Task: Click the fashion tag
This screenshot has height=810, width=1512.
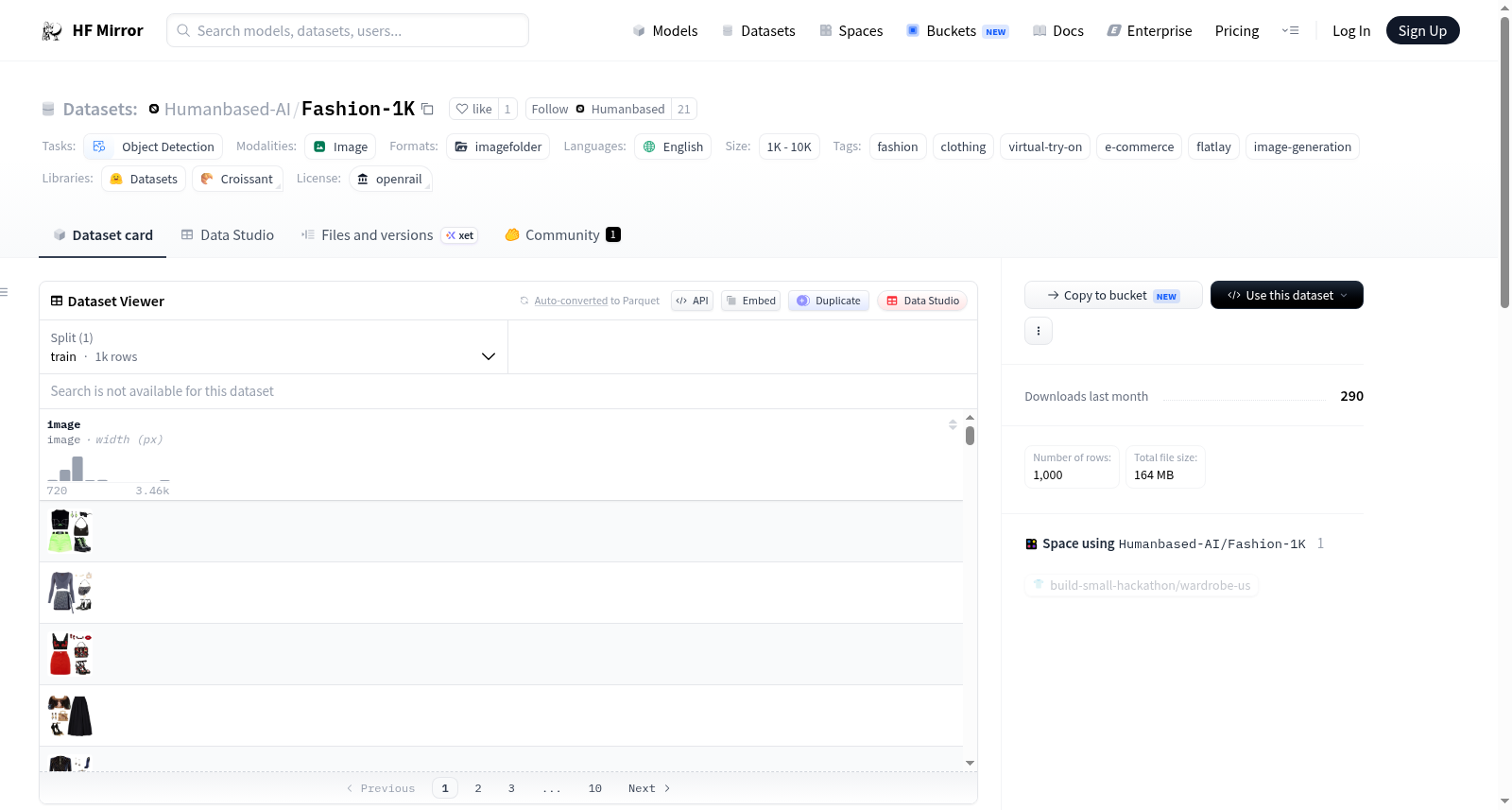Action: click(898, 146)
